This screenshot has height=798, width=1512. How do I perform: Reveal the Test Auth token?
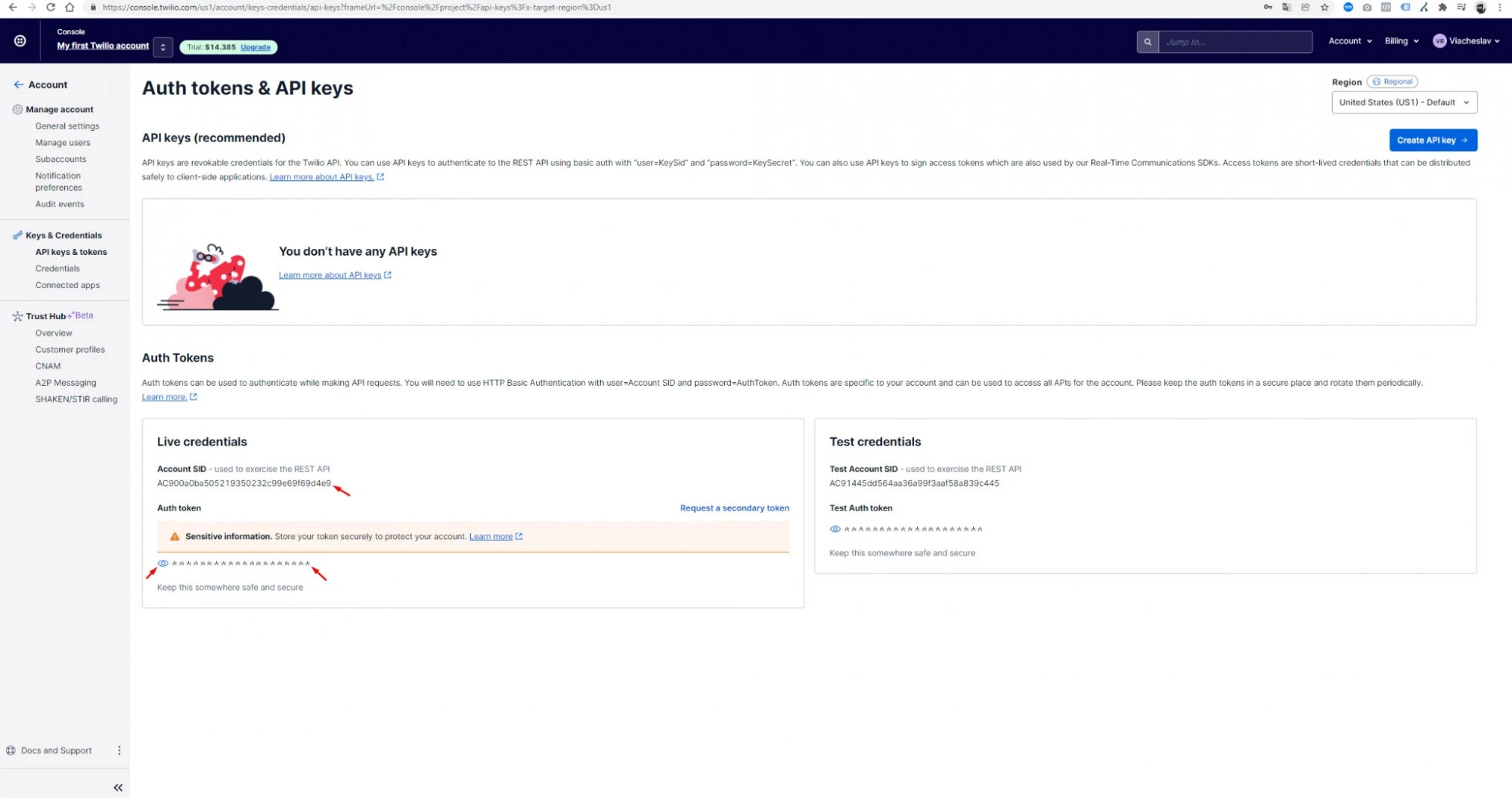tap(835, 529)
